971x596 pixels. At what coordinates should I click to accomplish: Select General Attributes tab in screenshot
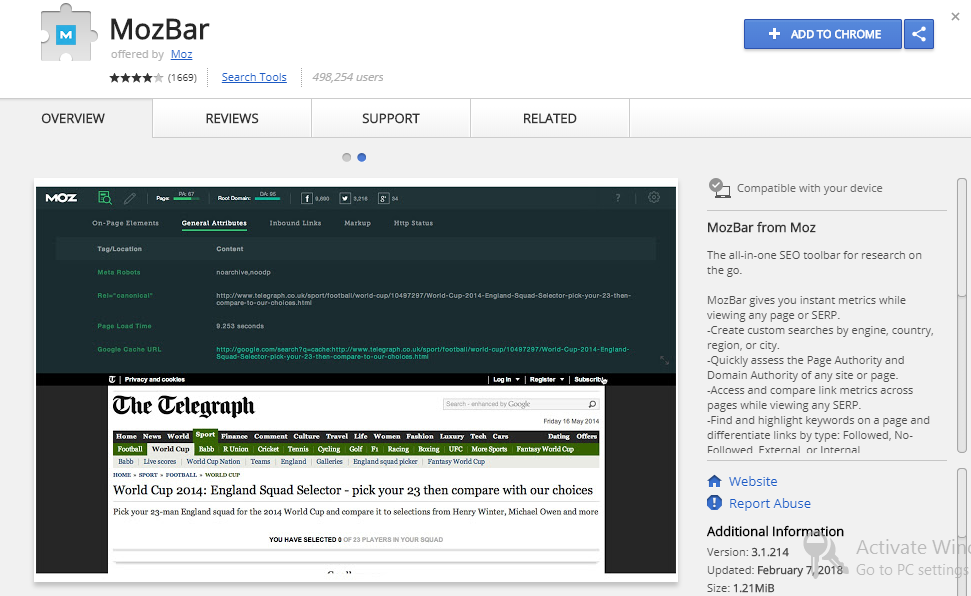click(214, 223)
